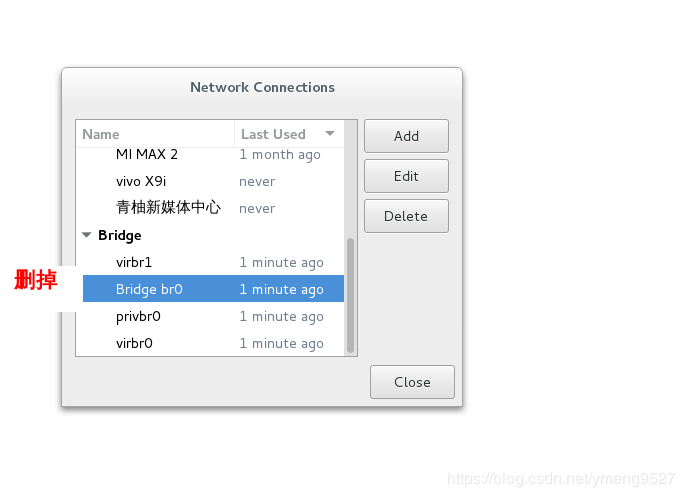Select the virbr0 bridge

[134, 344]
